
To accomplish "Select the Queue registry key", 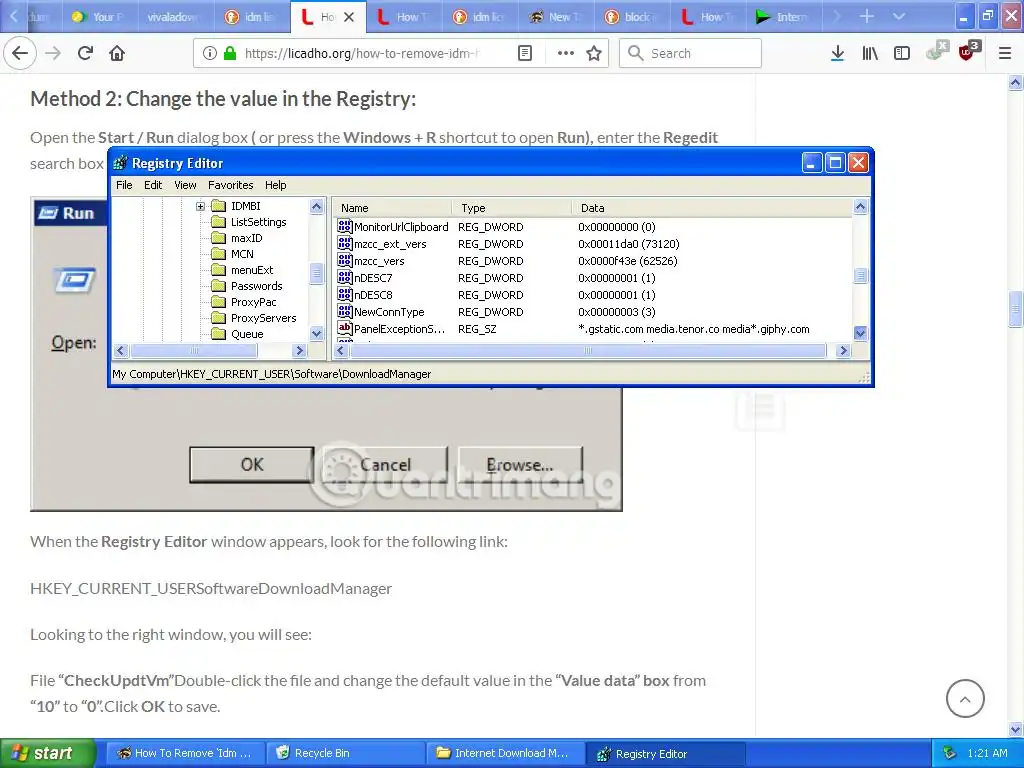I will [247, 334].
